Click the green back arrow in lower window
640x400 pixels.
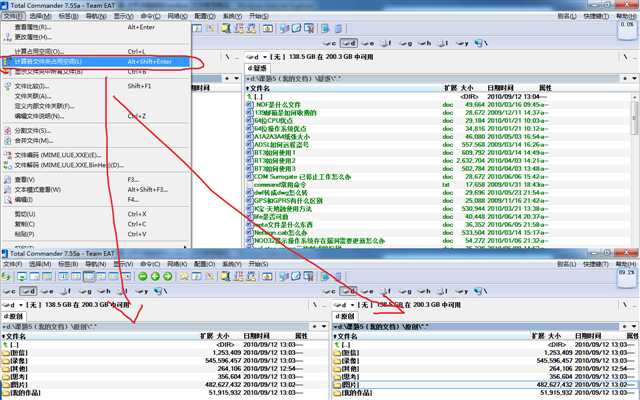pyautogui.click(x=142, y=277)
